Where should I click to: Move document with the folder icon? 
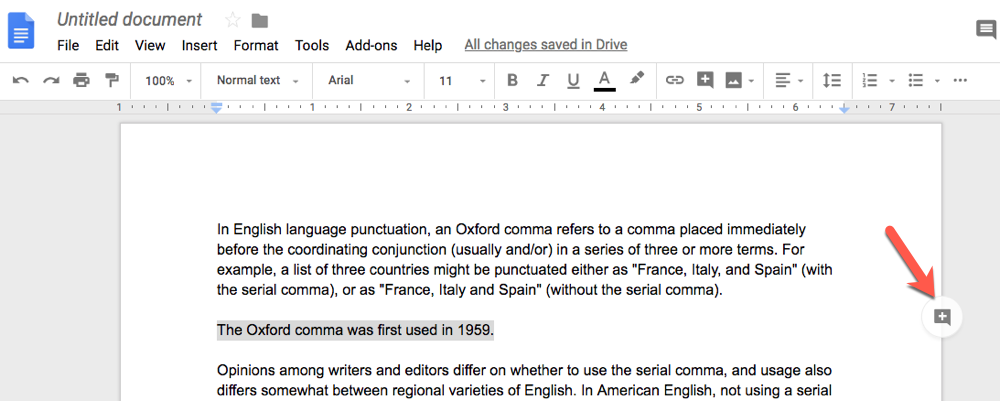click(260, 20)
